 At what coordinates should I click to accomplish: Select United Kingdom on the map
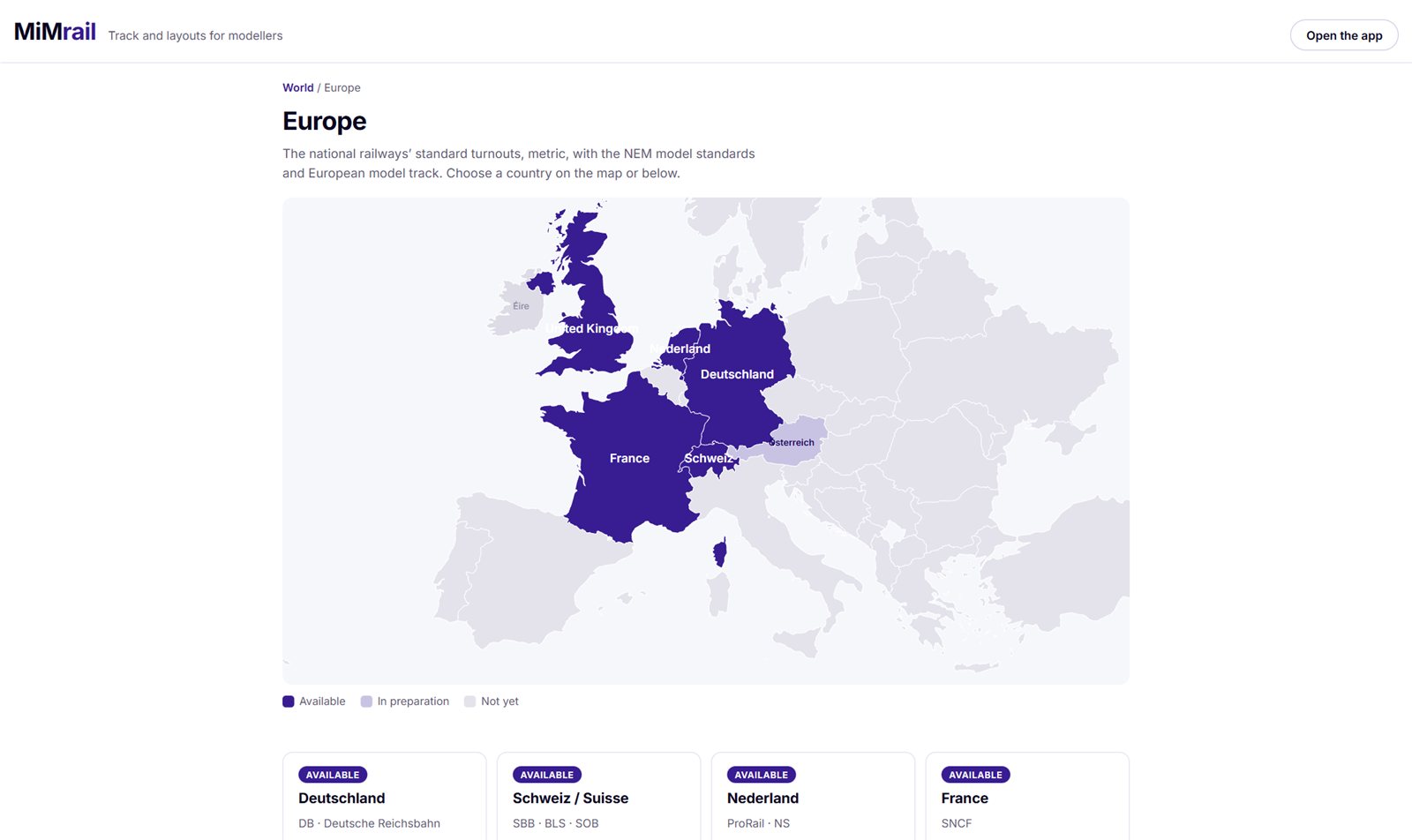point(591,328)
